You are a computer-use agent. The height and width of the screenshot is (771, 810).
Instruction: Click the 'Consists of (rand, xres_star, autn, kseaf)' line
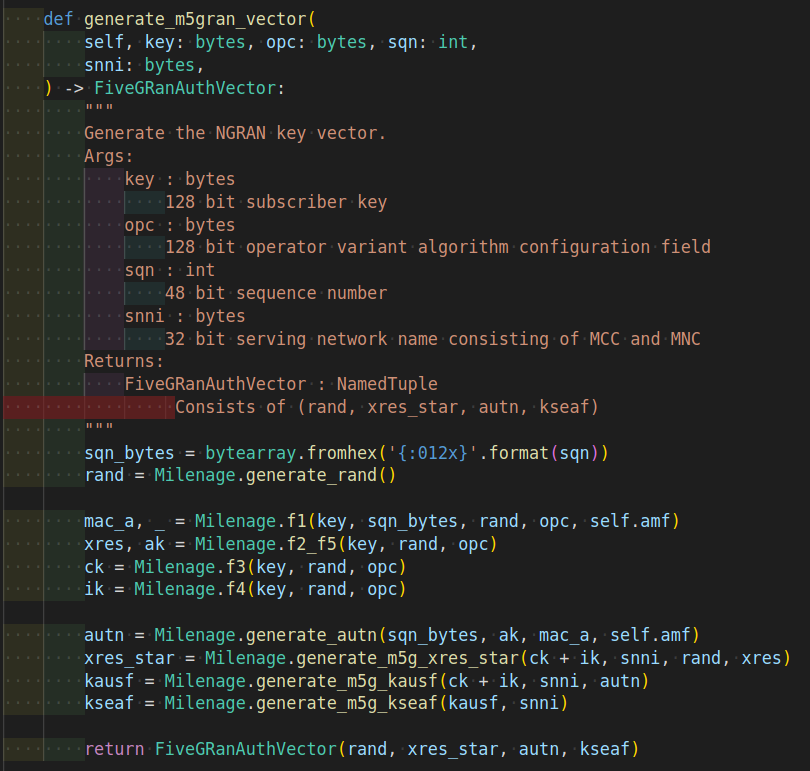387,407
